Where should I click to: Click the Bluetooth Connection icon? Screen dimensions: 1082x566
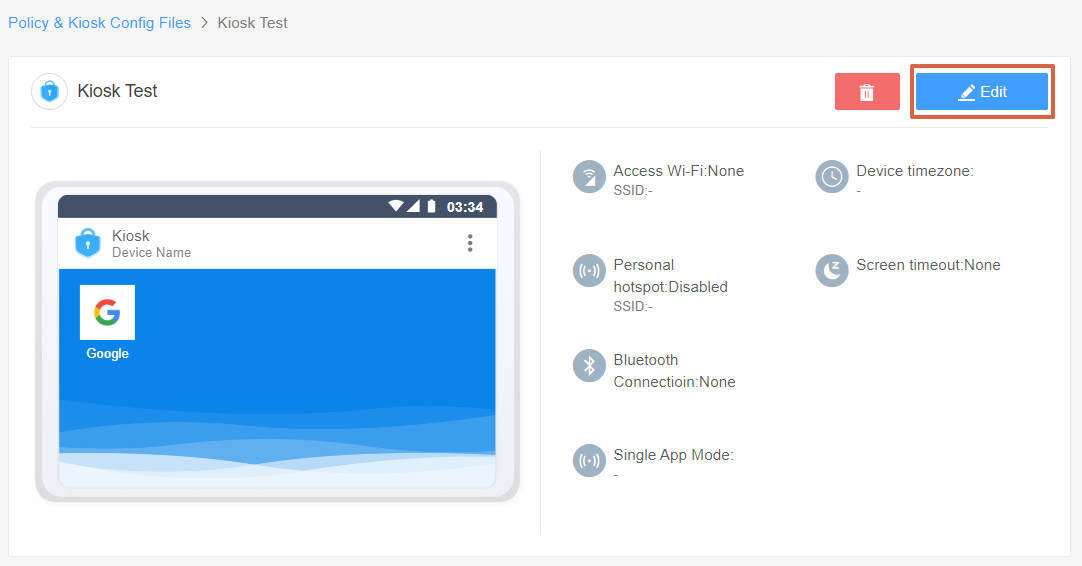[x=589, y=366]
